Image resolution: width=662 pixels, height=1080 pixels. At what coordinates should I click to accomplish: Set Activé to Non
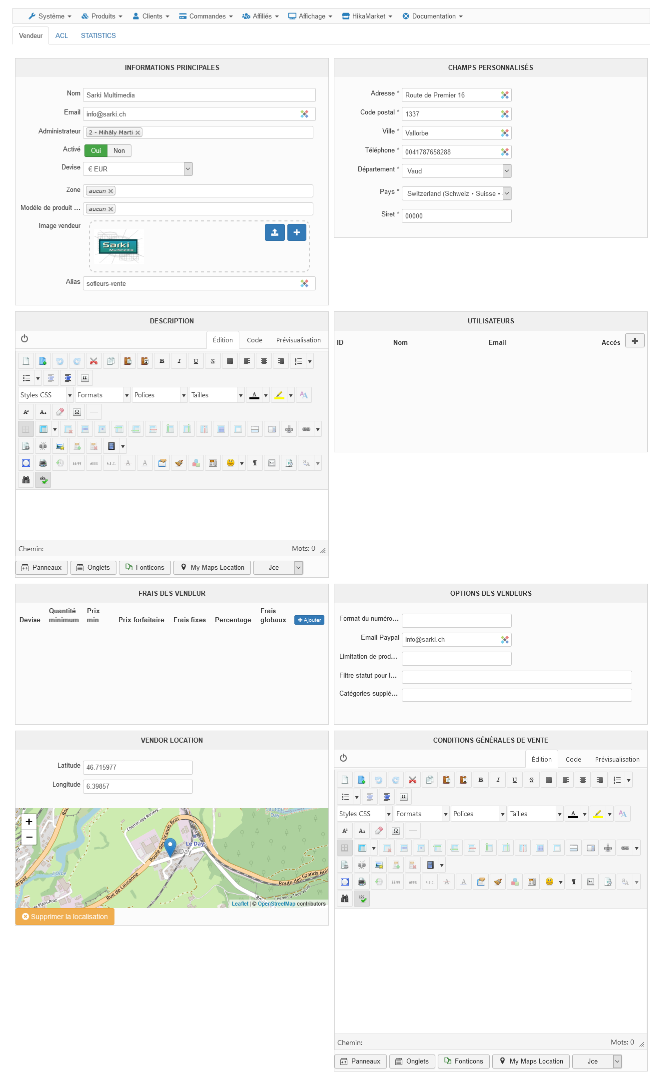click(x=119, y=151)
